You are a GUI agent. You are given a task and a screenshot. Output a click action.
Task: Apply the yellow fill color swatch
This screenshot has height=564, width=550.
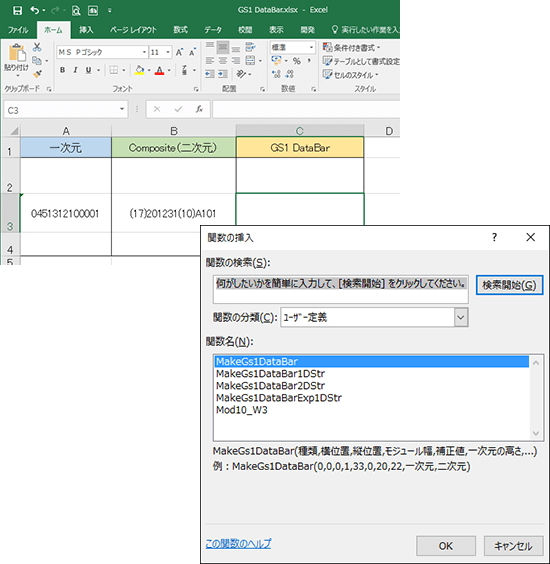pyautogui.click(x=140, y=70)
